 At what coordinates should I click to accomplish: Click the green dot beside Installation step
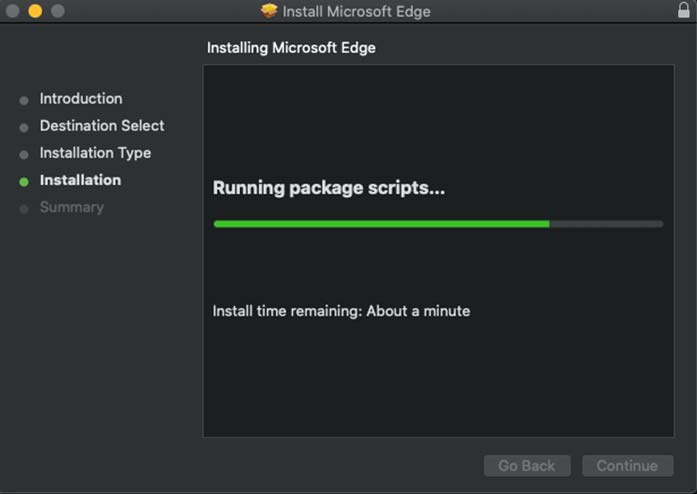[x=24, y=181]
